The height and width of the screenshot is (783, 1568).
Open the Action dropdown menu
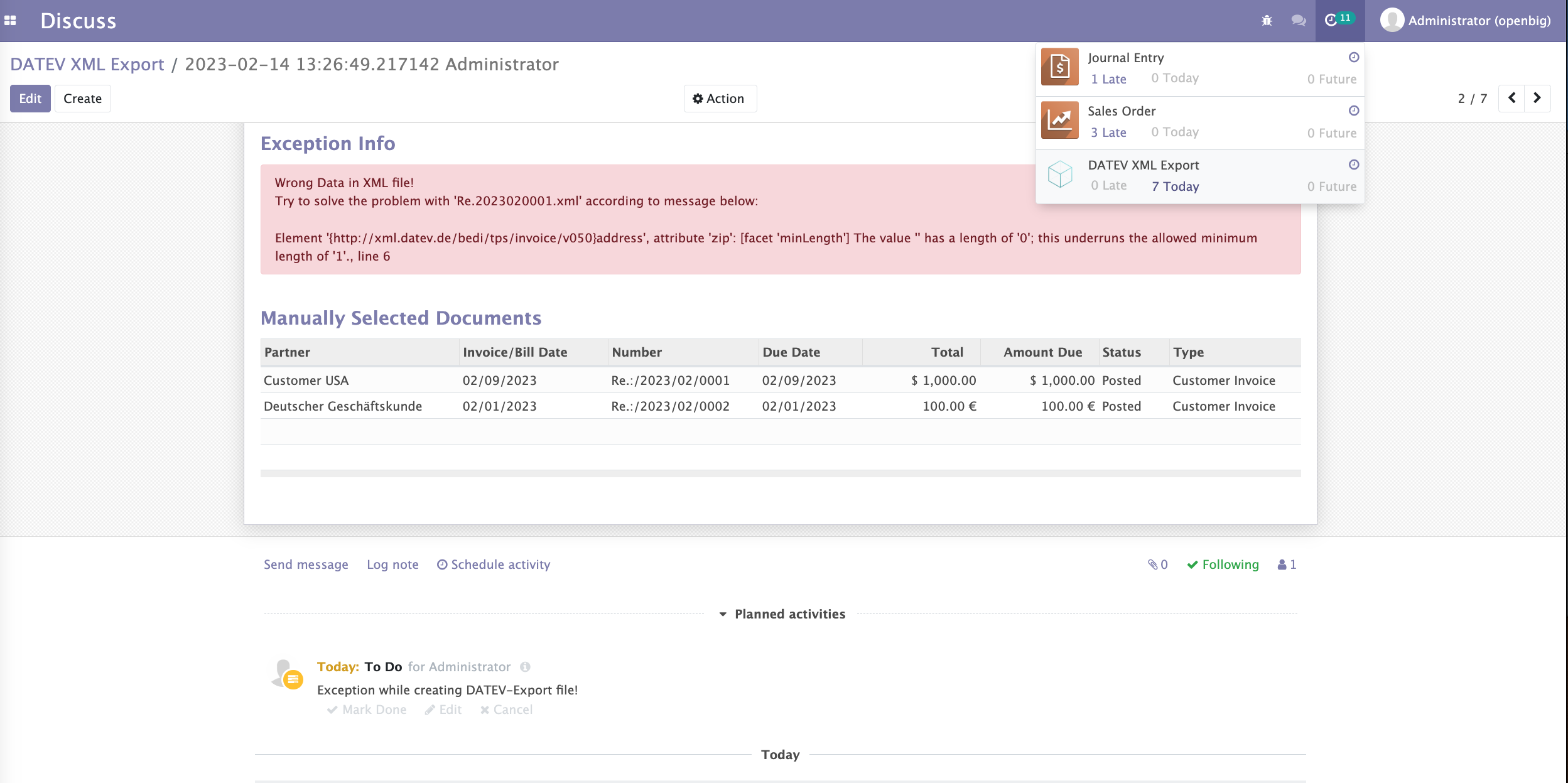point(720,99)
